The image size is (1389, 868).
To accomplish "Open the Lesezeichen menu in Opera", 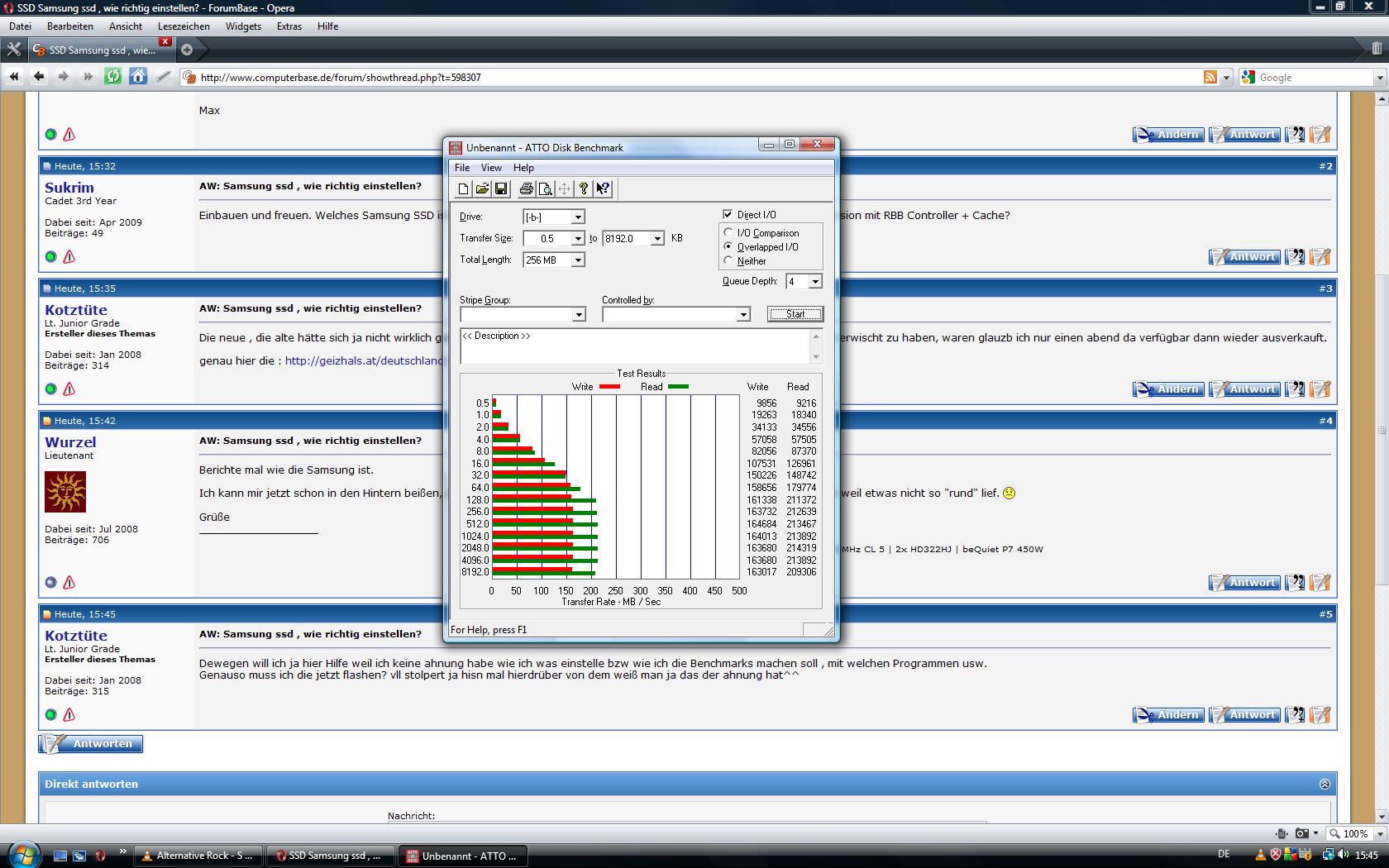I will click(x=183, y=26).
